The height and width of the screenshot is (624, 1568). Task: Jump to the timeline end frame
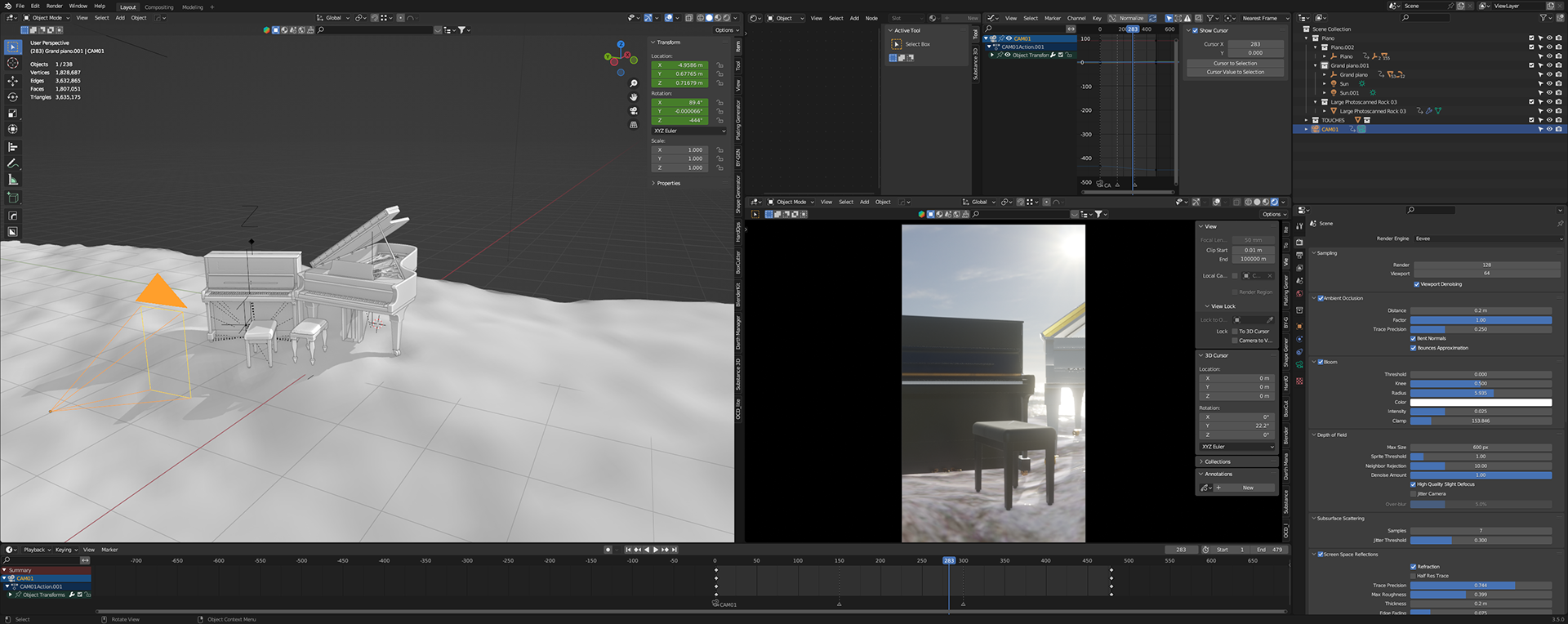675,550
